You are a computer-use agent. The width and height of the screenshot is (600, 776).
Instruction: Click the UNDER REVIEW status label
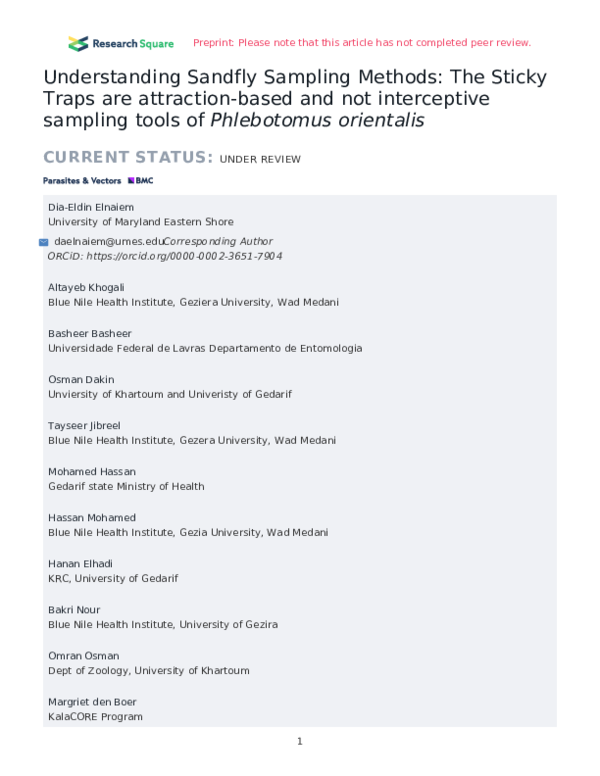260,159
